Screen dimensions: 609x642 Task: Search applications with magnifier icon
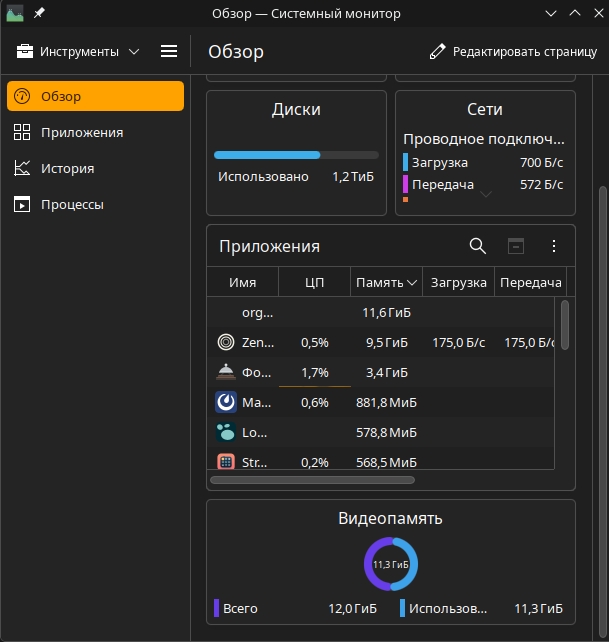[x=478, y=246]
